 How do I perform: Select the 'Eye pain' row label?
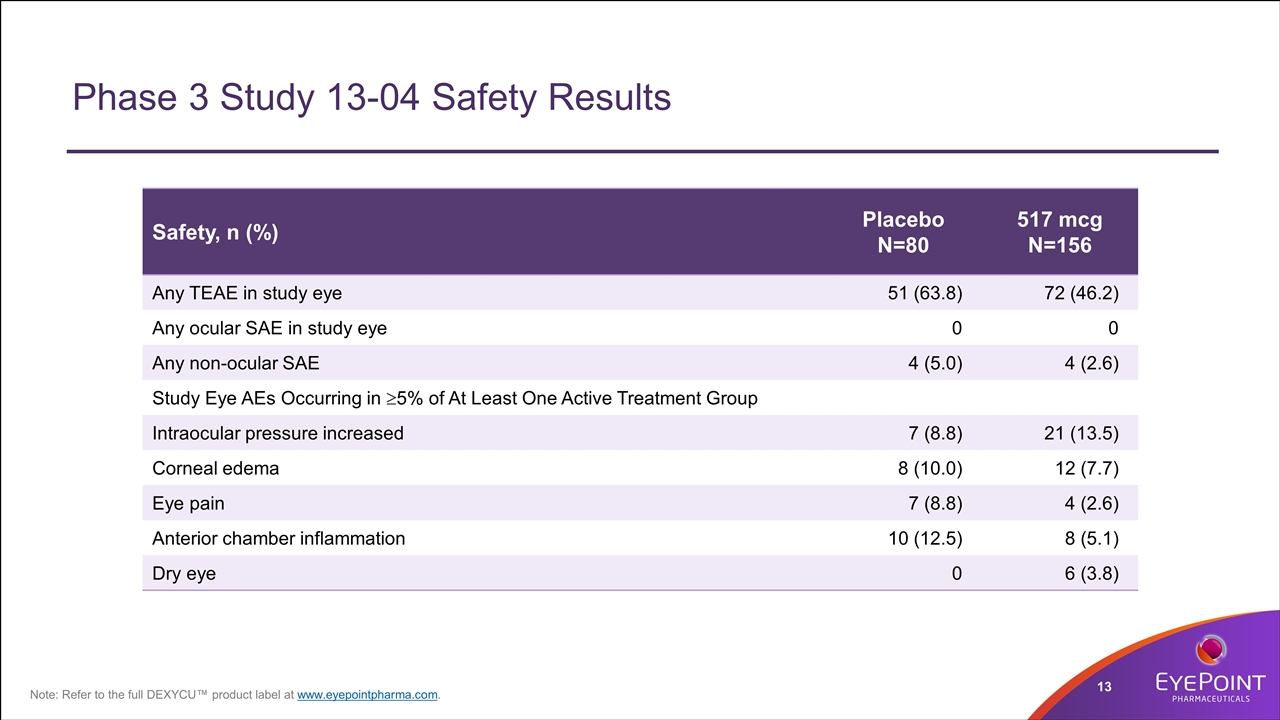(187, 503)
